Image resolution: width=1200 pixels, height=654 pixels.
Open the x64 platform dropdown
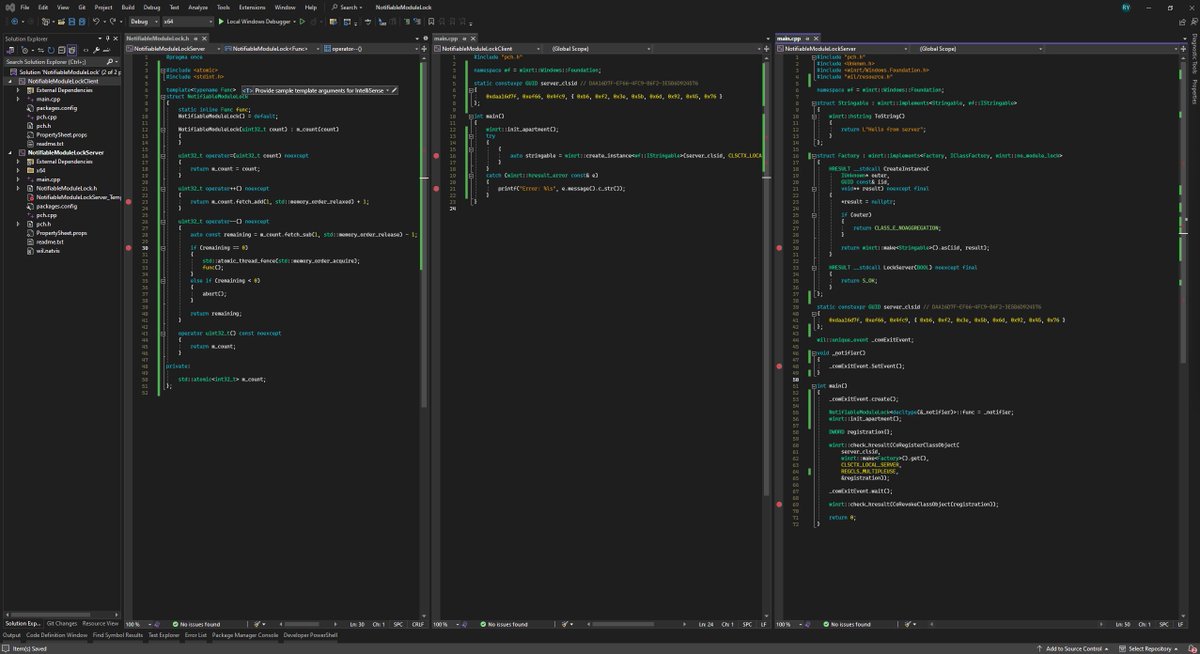(187, 21)
